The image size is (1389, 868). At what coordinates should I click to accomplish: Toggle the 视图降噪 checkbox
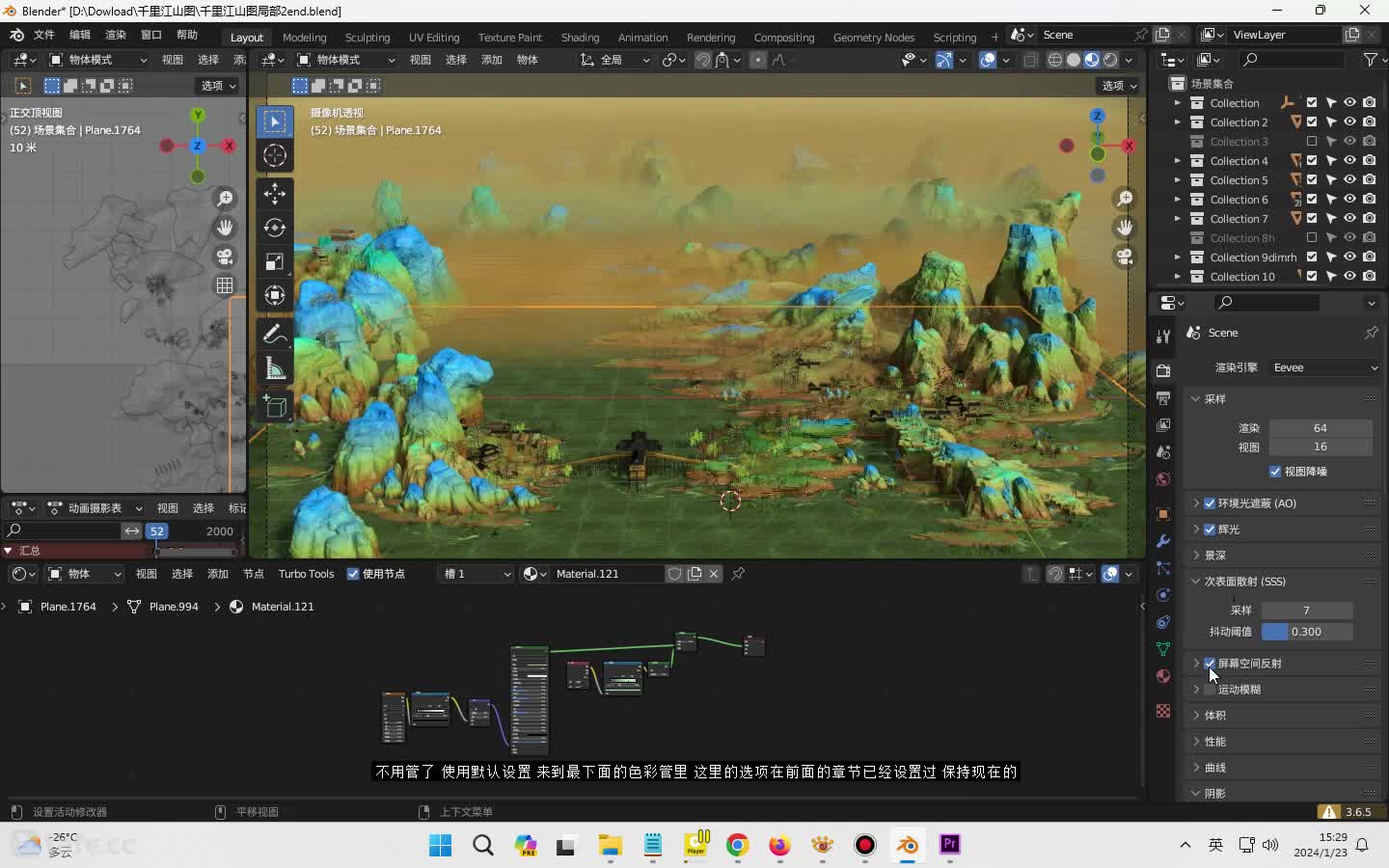[x=1275, y=472]
